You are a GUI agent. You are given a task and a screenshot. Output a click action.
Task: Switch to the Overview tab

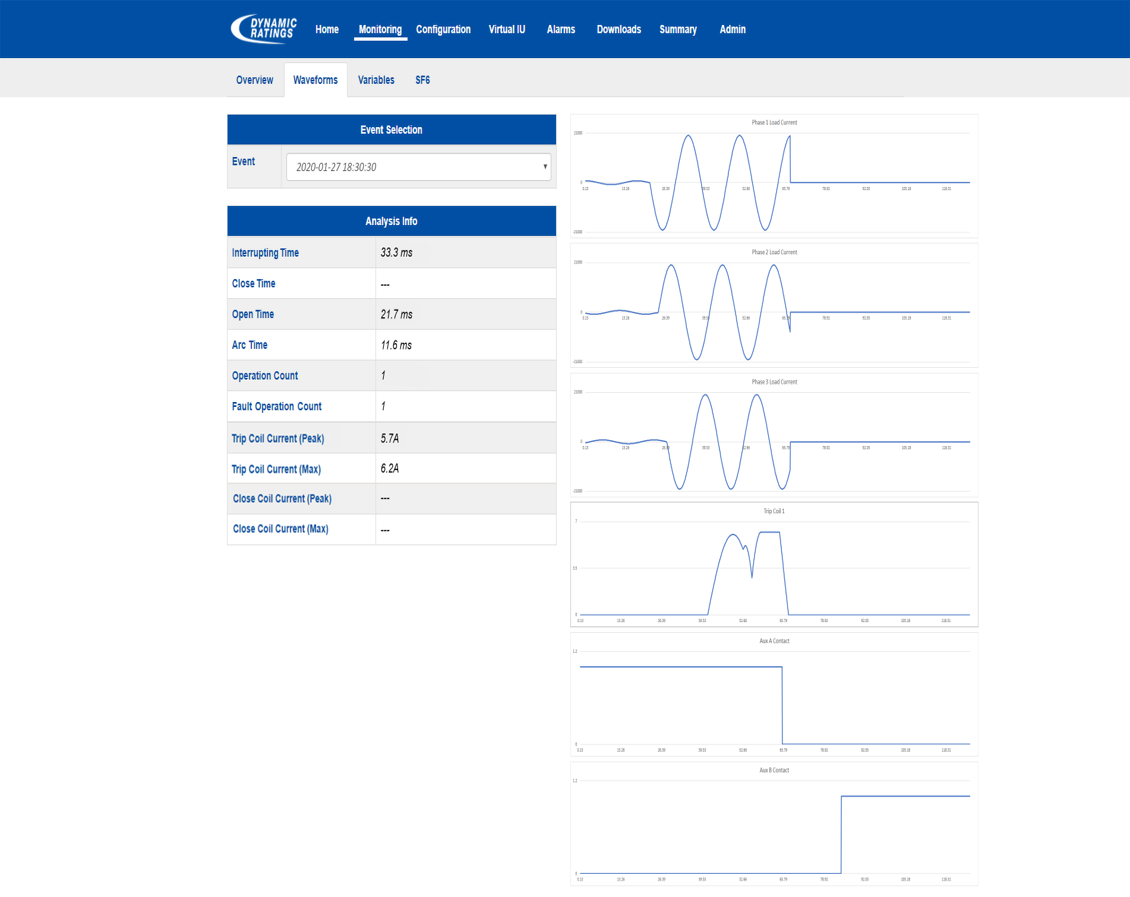pyautogui.click(x=254, y=79)
